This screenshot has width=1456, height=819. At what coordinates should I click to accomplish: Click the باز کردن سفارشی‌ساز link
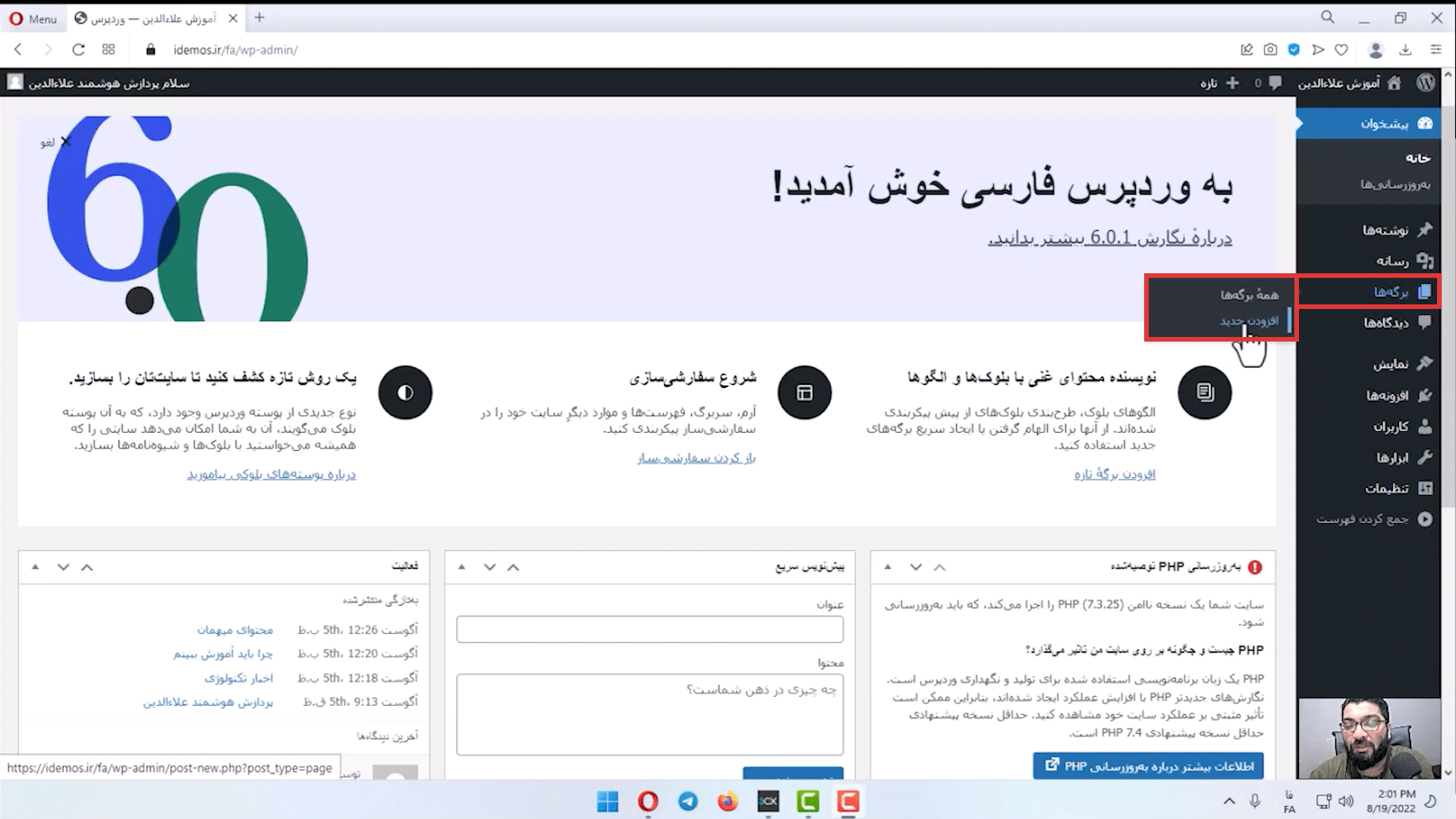click(697, 458)
